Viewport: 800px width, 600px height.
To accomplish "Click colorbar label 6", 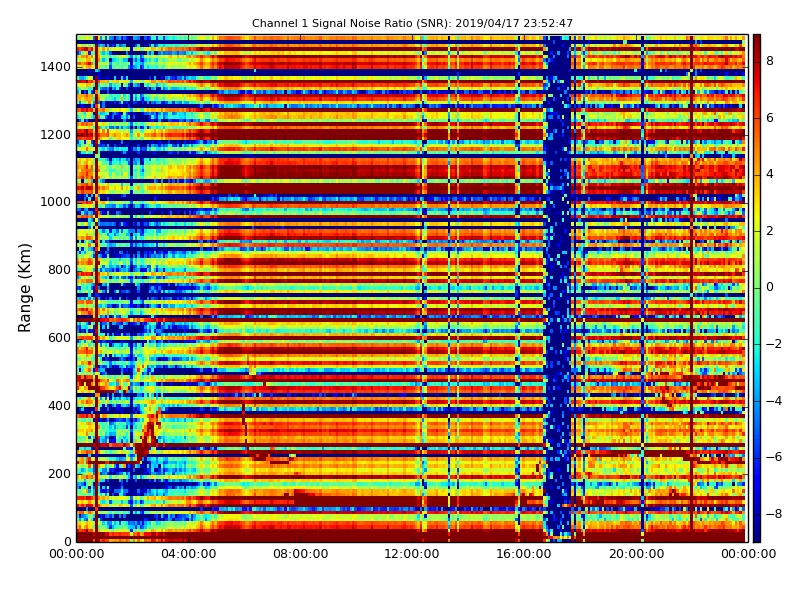I will pyautogui.click(x=770, y=118).
